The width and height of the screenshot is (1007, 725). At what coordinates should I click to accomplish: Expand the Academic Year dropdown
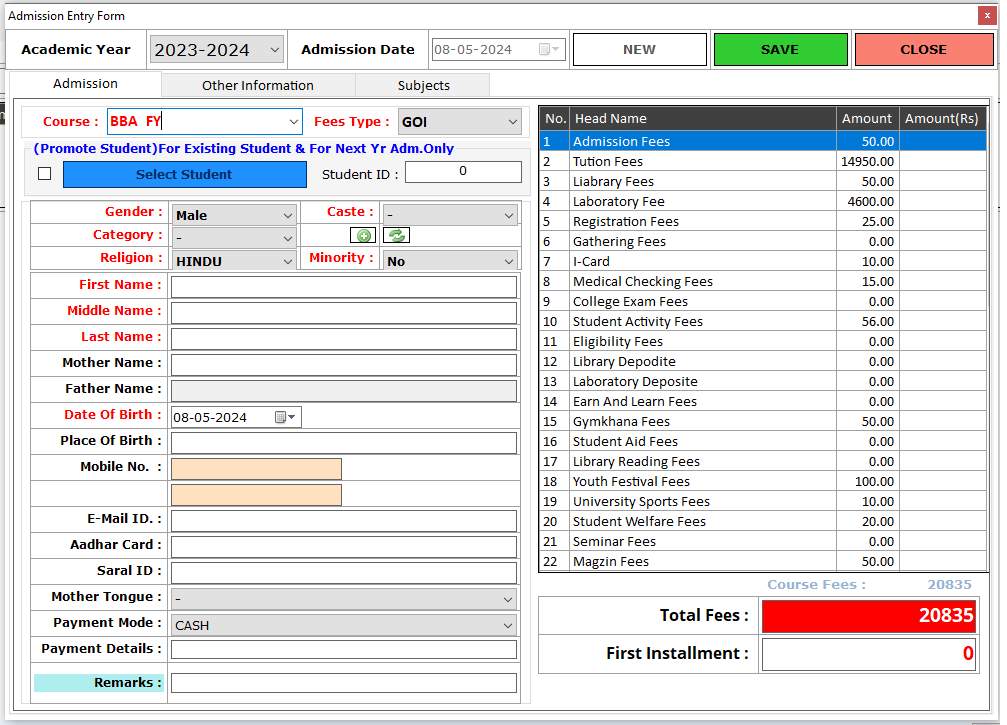tap(274, 50)
